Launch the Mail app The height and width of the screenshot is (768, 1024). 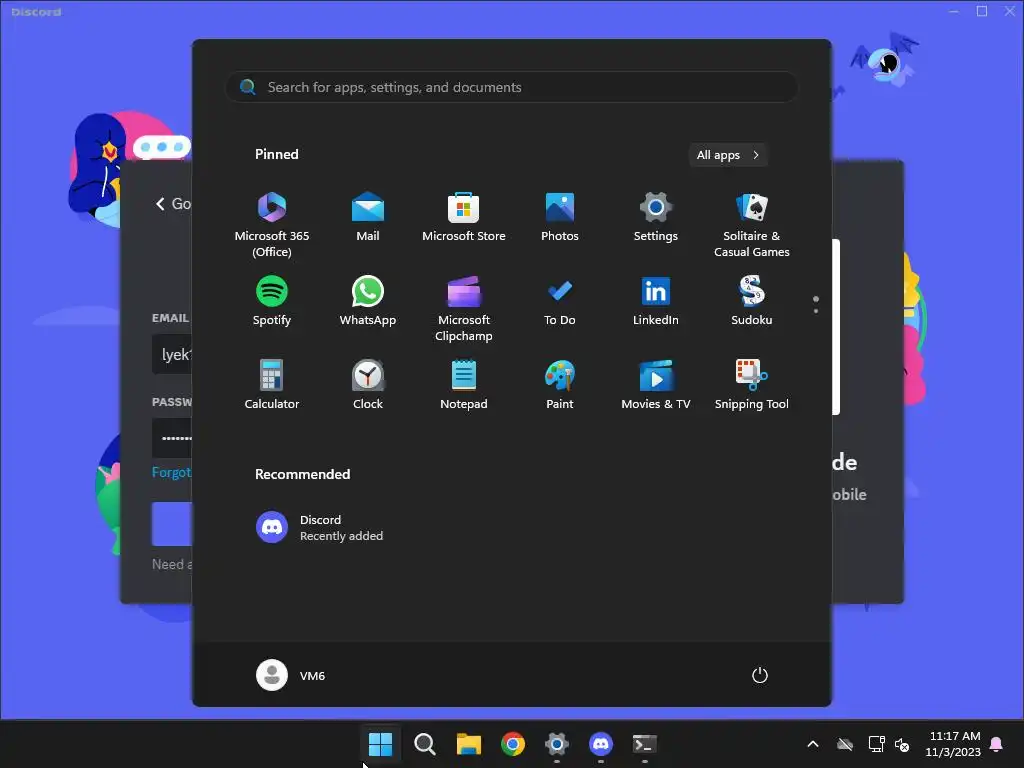coord(368,217)
